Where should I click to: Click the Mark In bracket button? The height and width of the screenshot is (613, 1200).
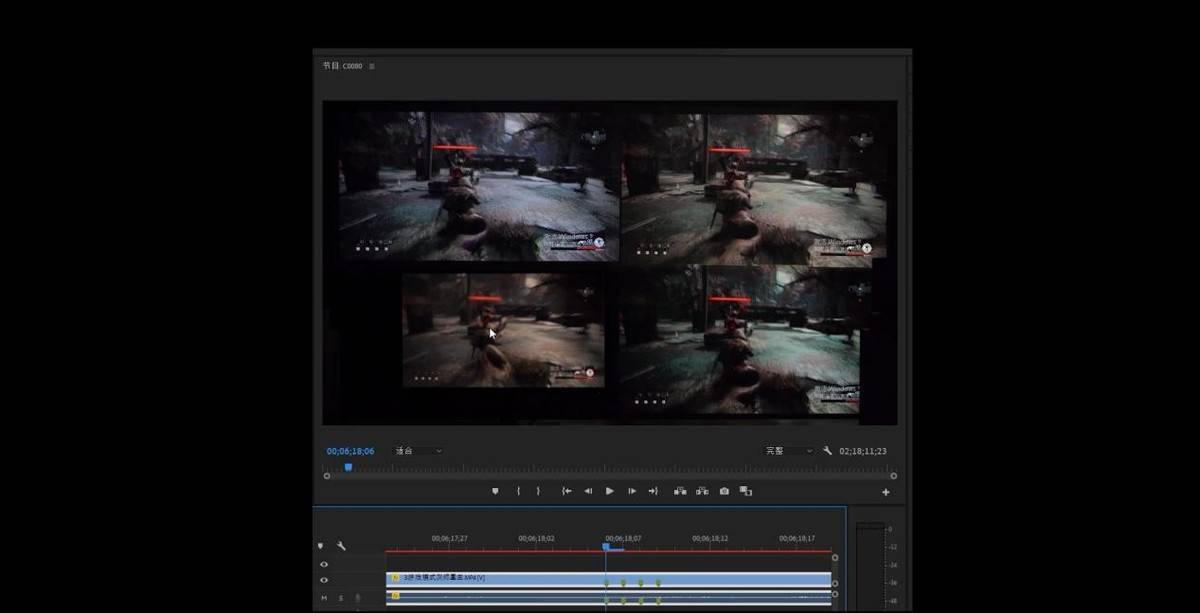point(518,491)
